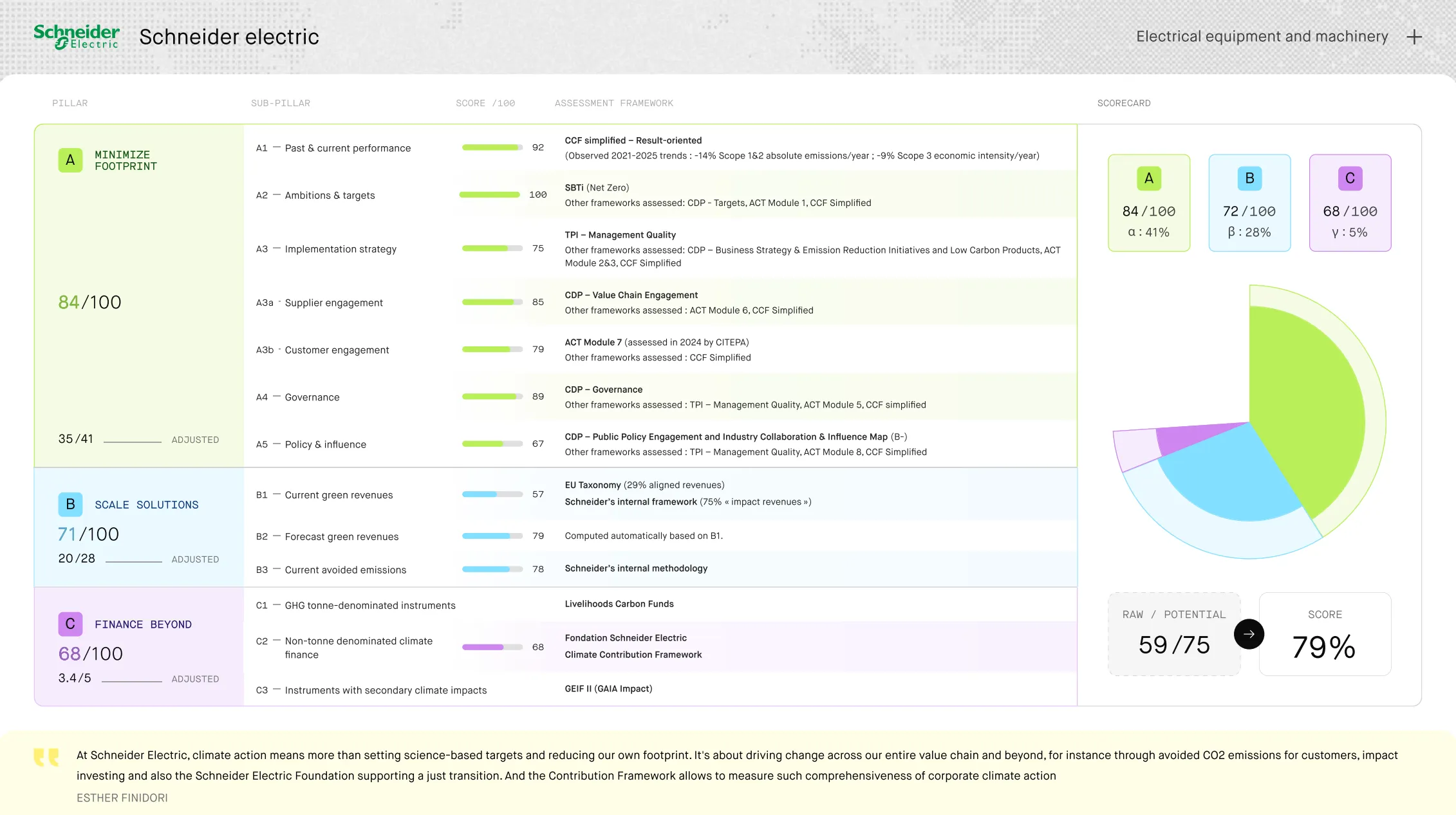The height and width of the screenshot is (815, 1456).
Task: Open the Livelihoods Carbon Funds framework
Action: [619, 604]
